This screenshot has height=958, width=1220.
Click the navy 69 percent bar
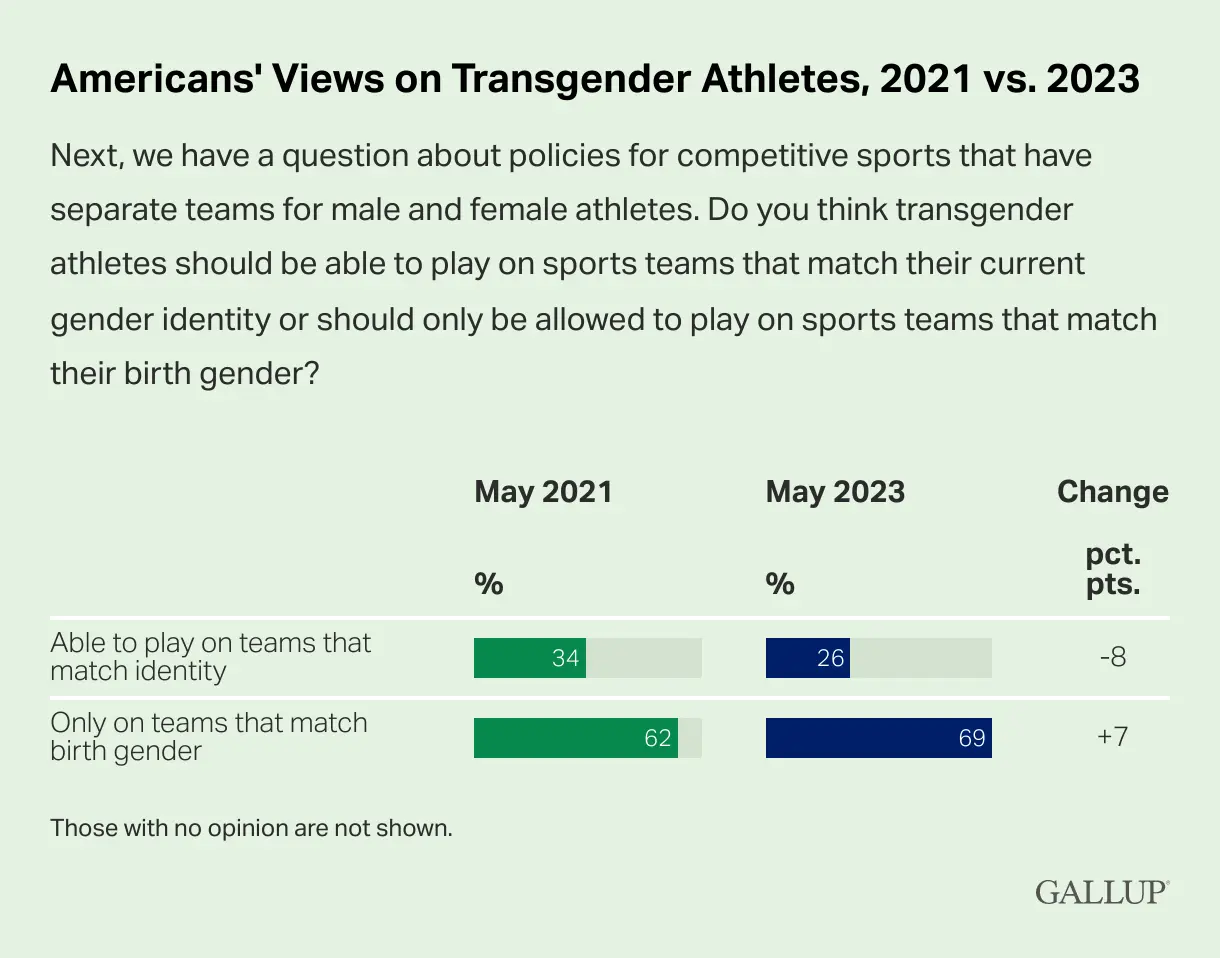click(x=879, y=738)
